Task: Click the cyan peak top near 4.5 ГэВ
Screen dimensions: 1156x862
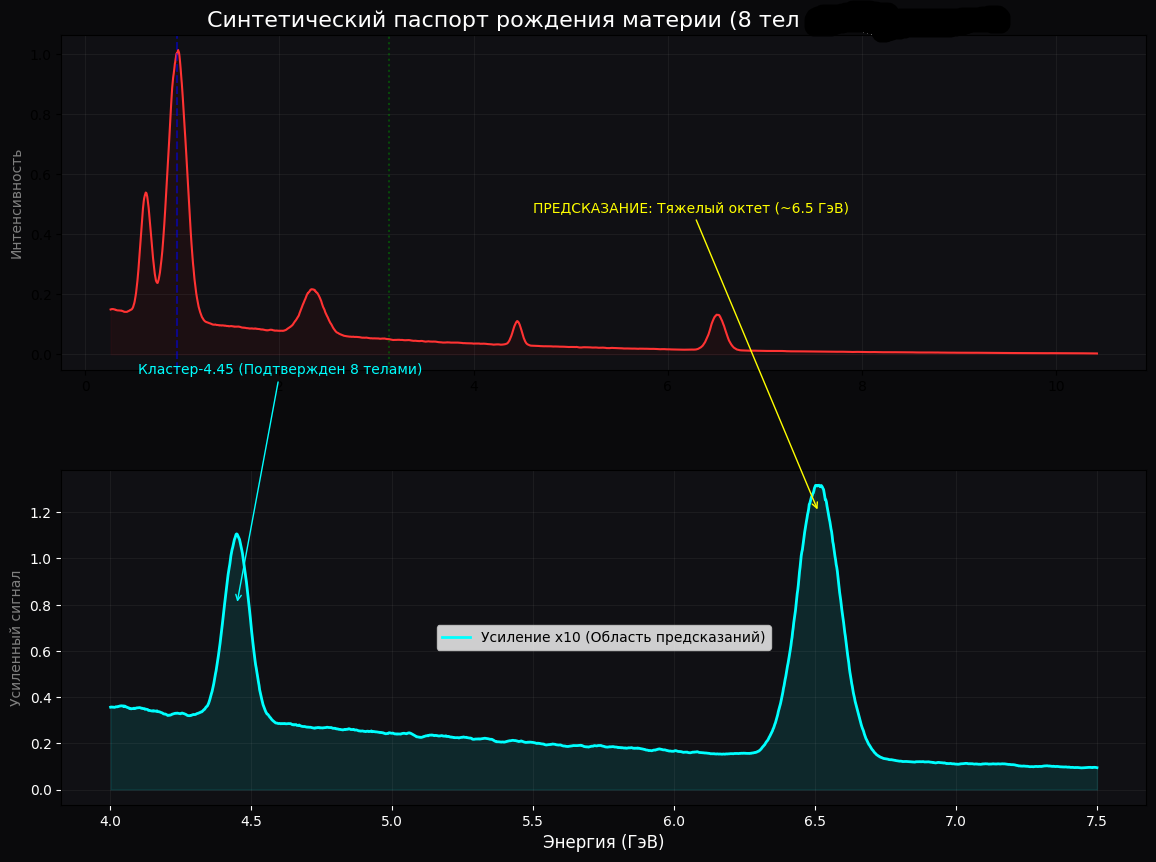Action: click(x=236, y=535)
